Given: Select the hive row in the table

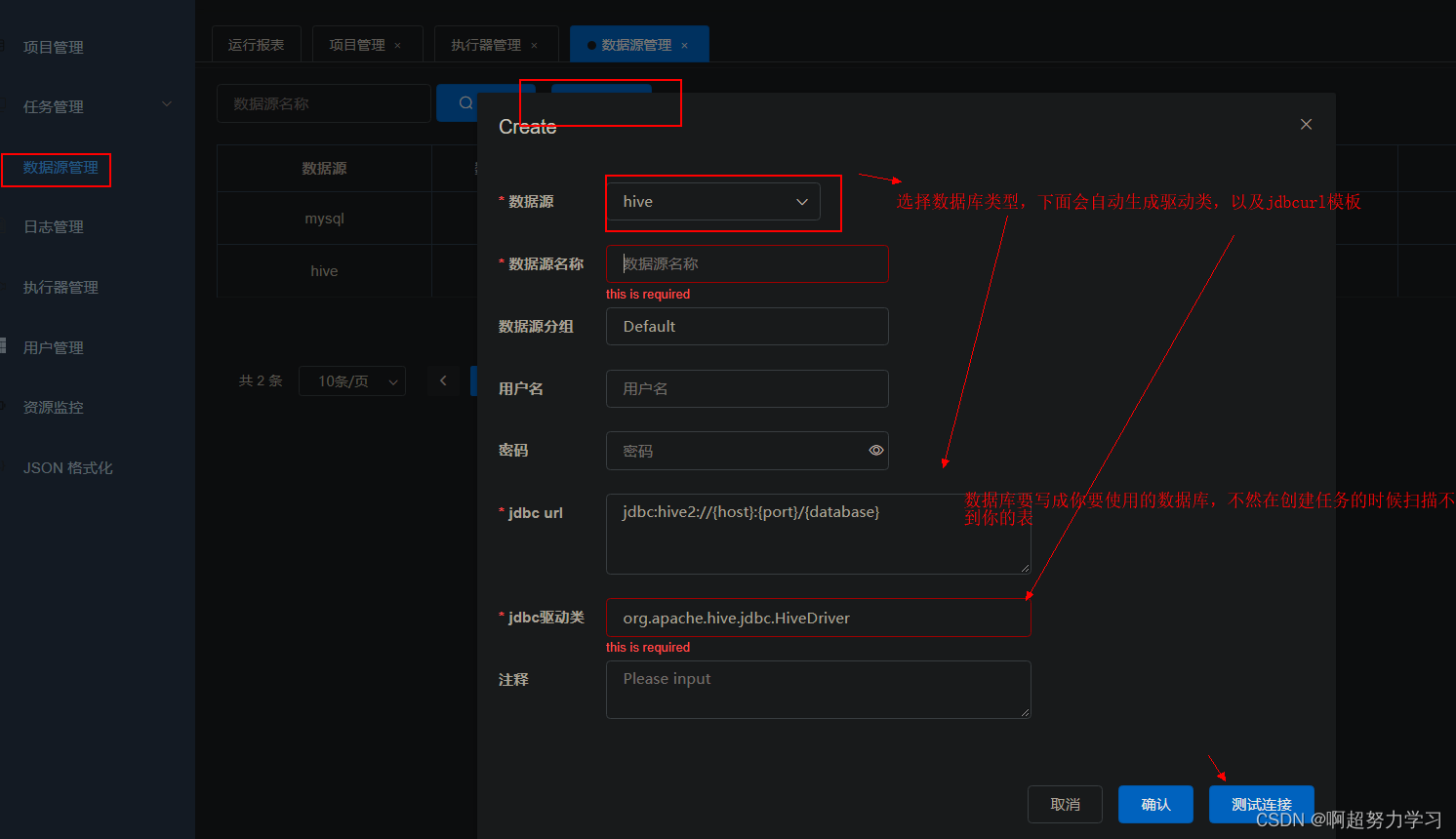Looking at the screenshot, I should coord(324,271).
